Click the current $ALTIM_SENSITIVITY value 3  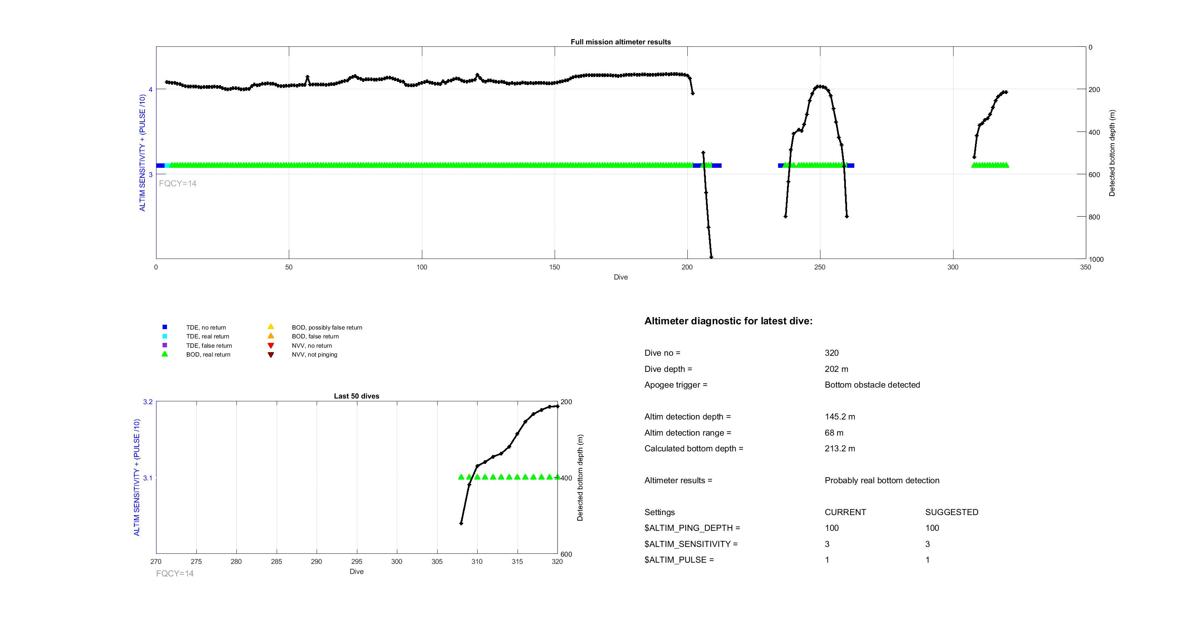pos(828,544)
